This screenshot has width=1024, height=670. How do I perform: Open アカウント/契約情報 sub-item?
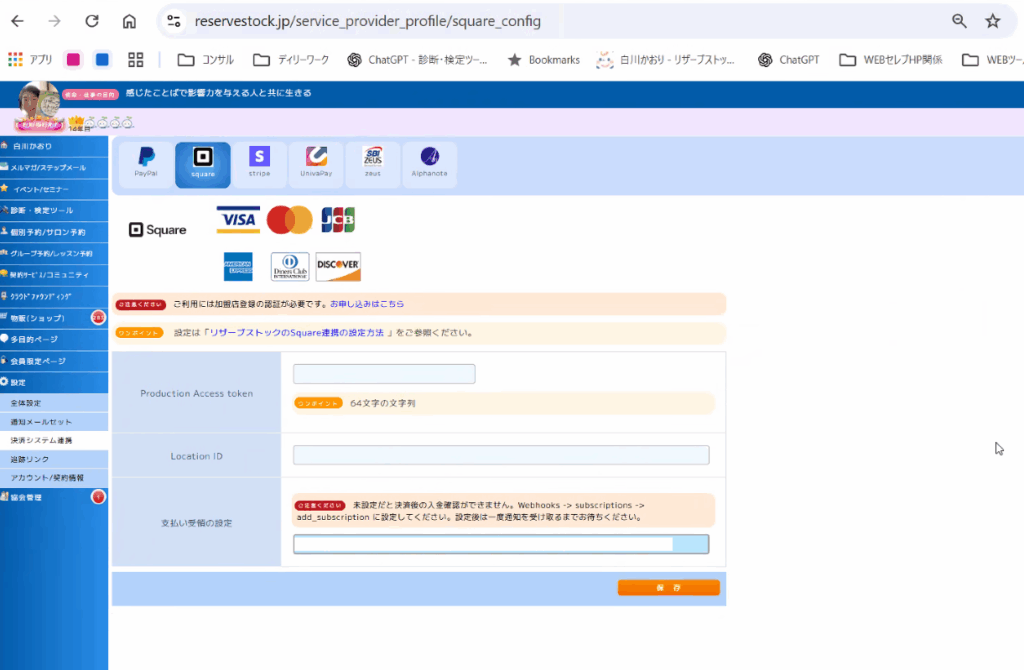tap(54, 477)
